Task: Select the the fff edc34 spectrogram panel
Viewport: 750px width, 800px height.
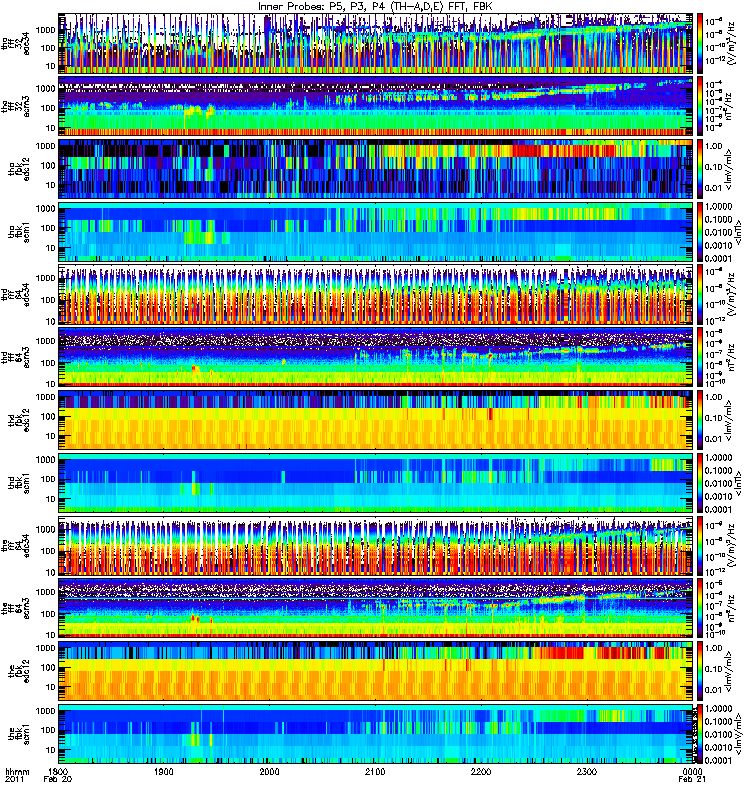Action: (376, 545)
